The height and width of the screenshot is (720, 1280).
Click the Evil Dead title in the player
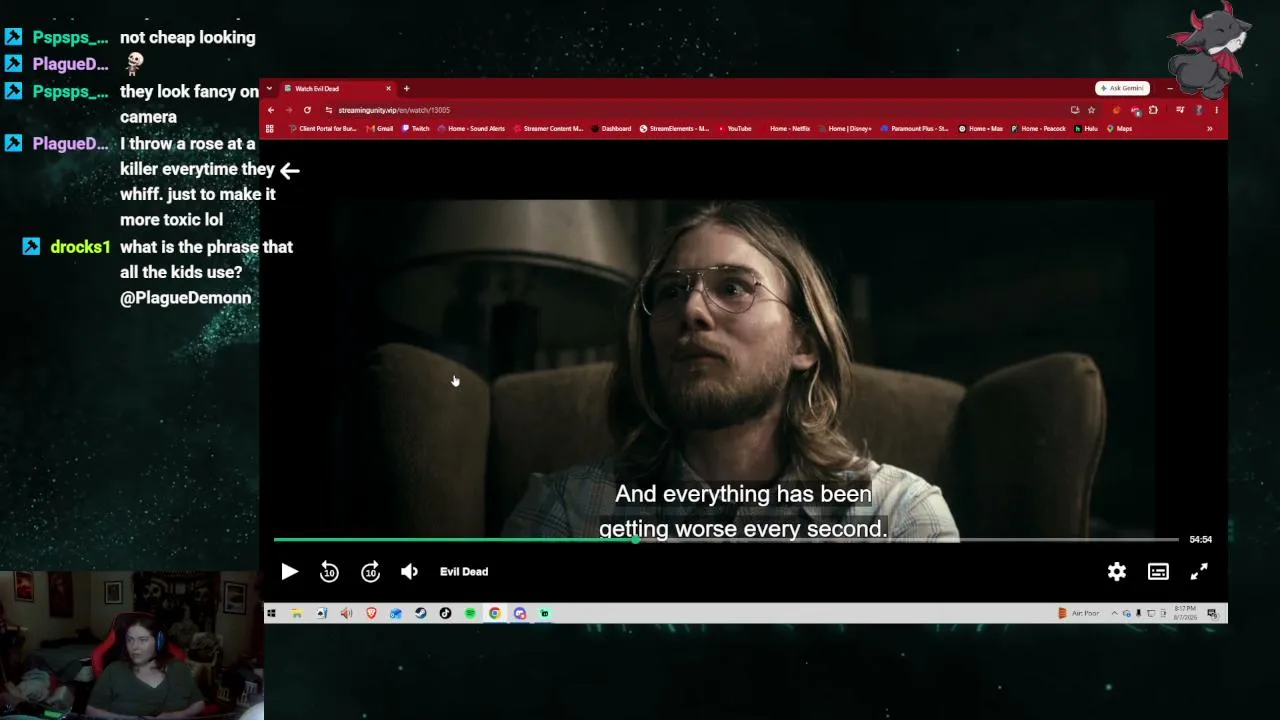pos(464,572)
